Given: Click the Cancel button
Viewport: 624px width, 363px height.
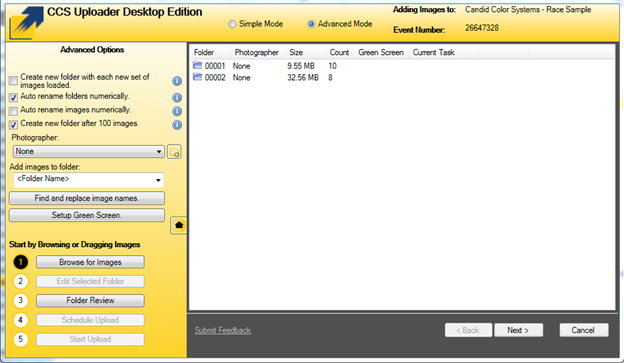Looking at the screenshot, I should [x=583, y=330].
